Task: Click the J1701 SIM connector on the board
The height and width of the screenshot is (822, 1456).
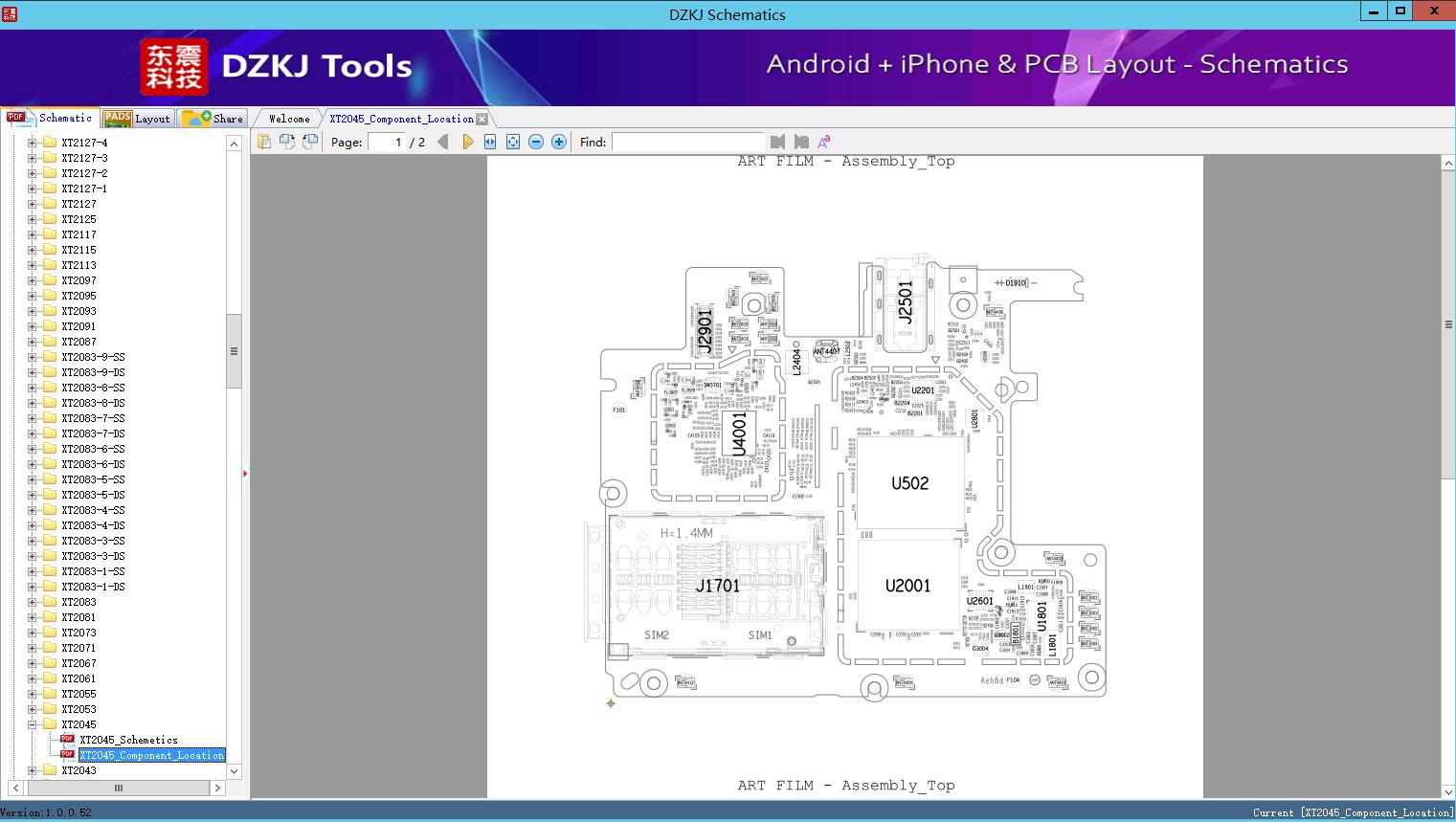Action: click(x=717, y=585)
